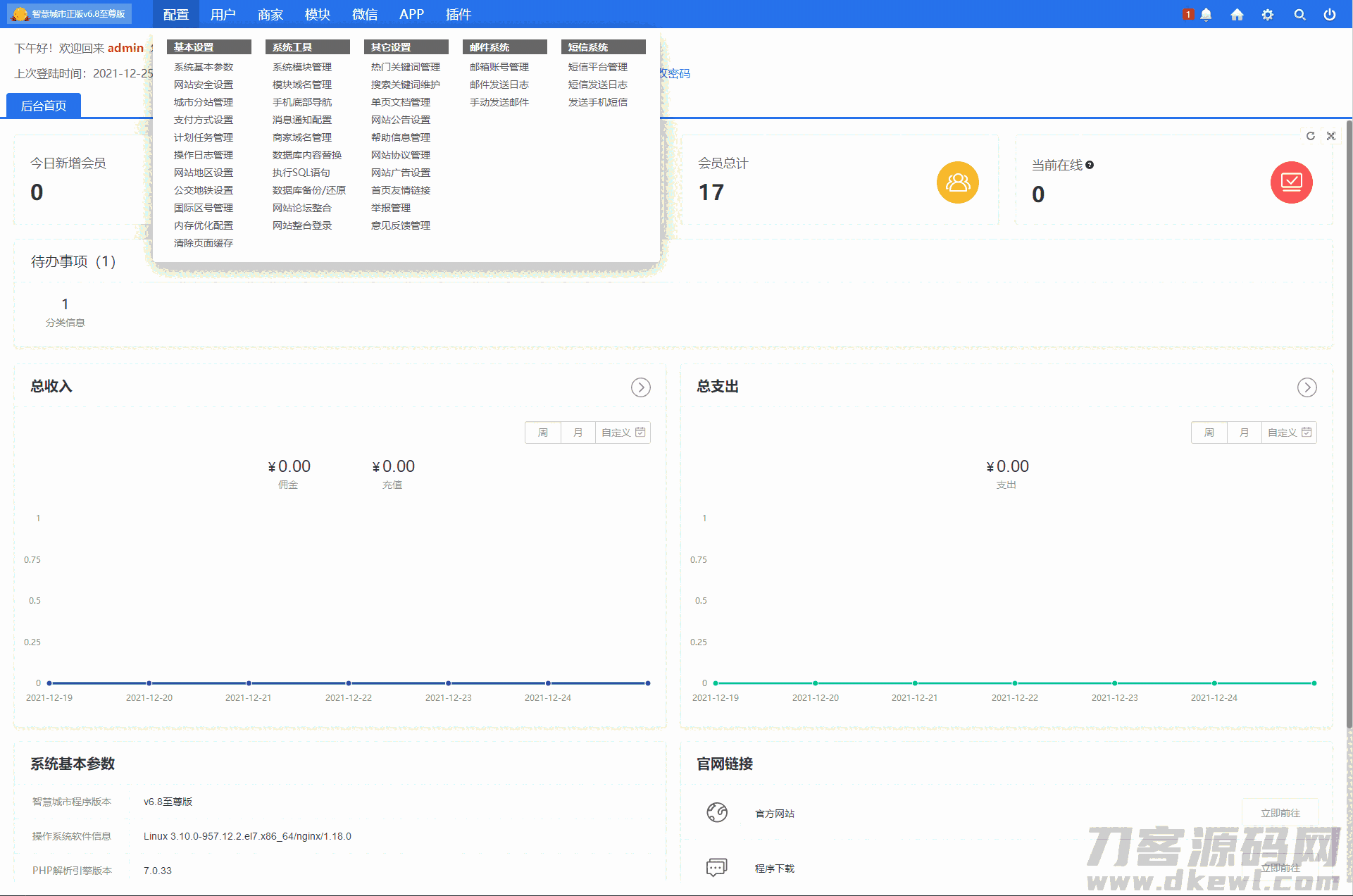
Task: Click the yellow members total icon
Action: pyautogui.click(x=957, y=182)
